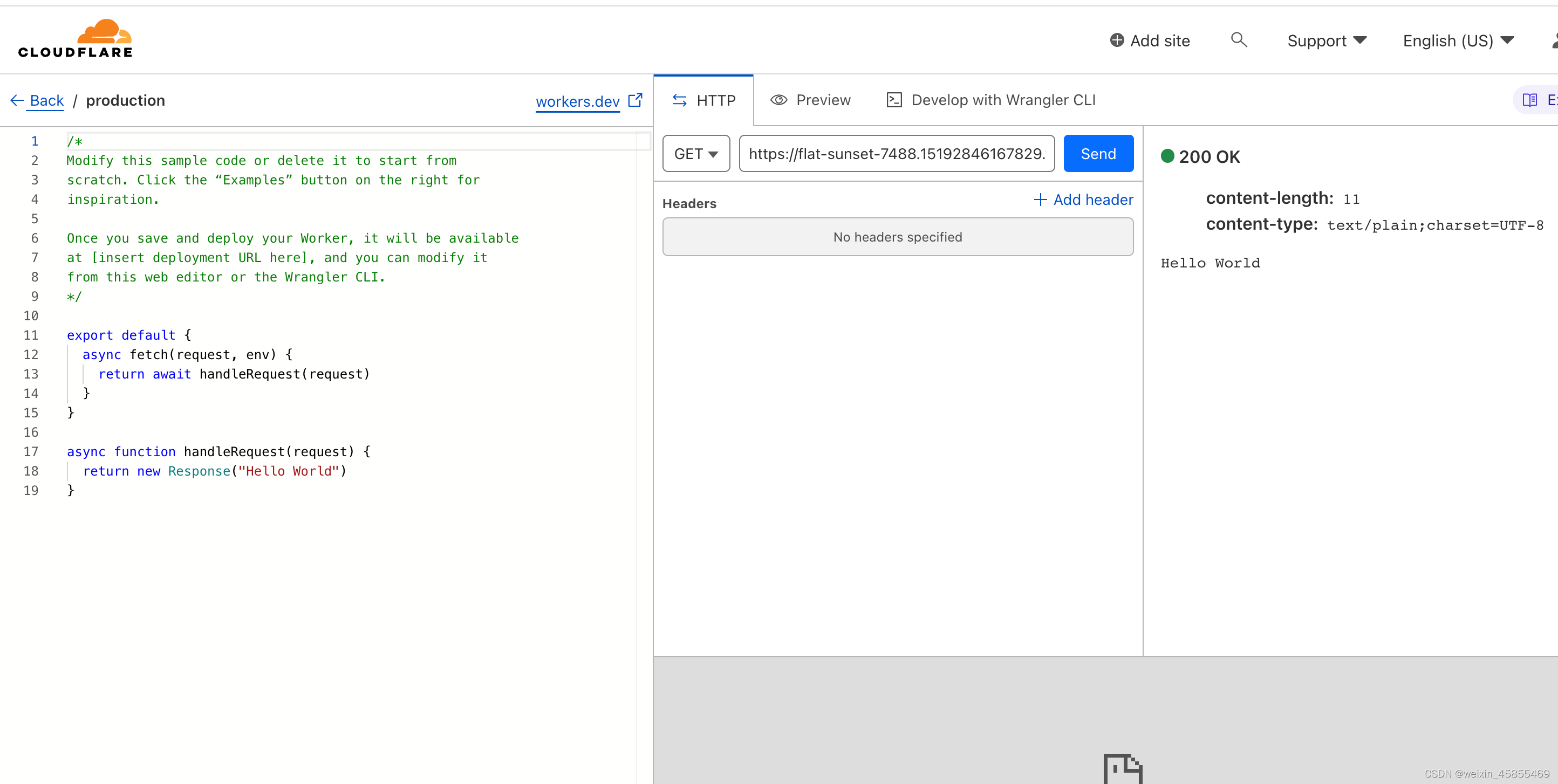The image size is (1558, 784).
Task: Open the workers.dev link
Action: (x=578, y=101)
